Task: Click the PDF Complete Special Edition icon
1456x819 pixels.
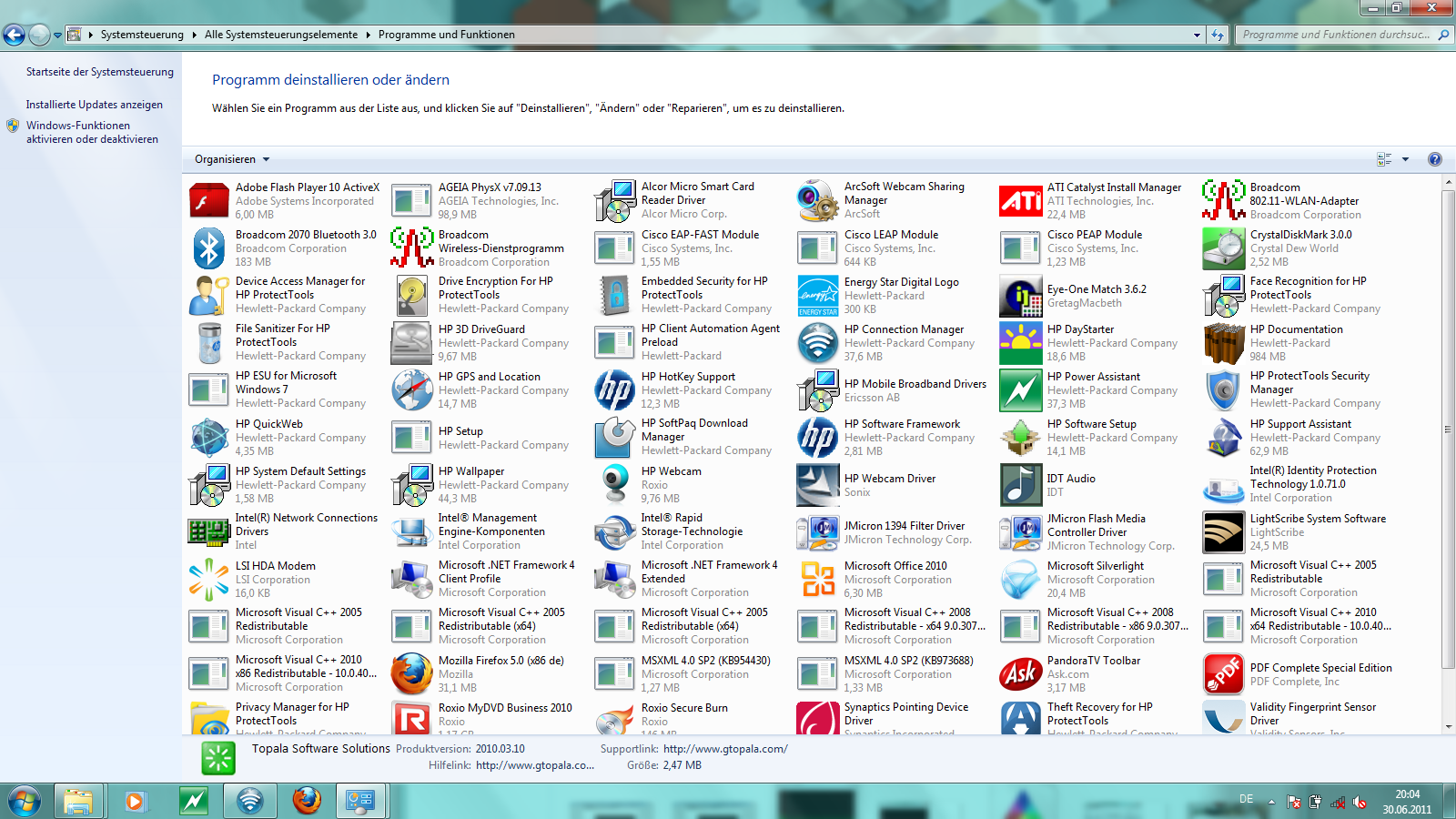Action: coord(1223,673)
